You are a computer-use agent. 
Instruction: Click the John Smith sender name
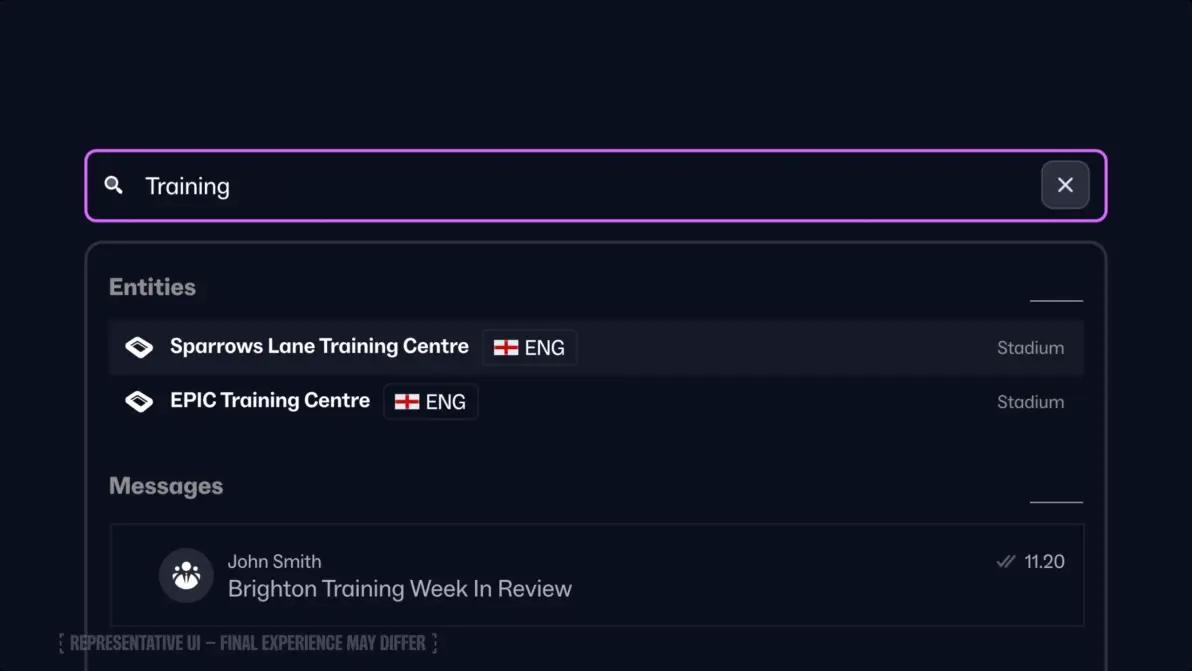tap(275, 562)
